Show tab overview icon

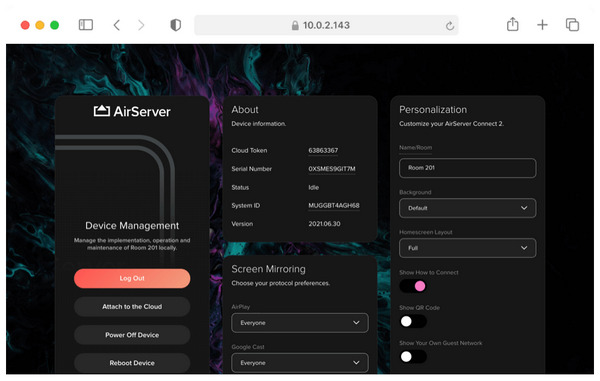click(x=572, y=25)
